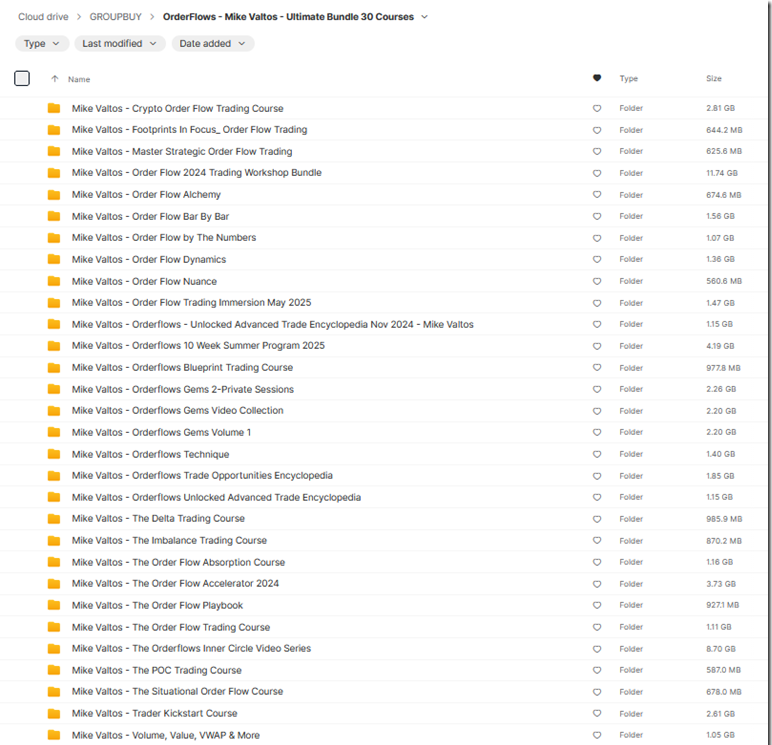Mark Volume, Value, VWAP & More as favorite
Viewport: 772px width, 745px height.
point(597,736)
